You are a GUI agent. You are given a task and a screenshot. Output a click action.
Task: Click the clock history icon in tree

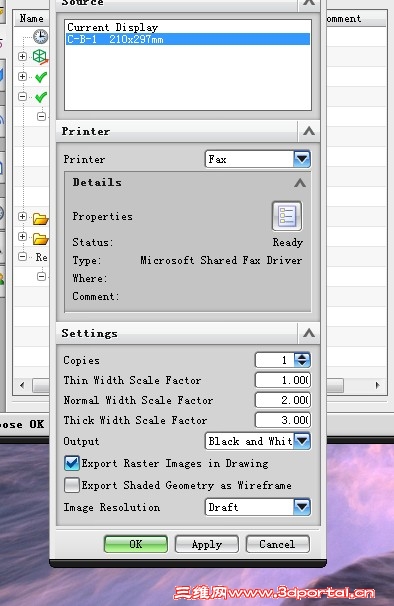click(x=40, y=36)
